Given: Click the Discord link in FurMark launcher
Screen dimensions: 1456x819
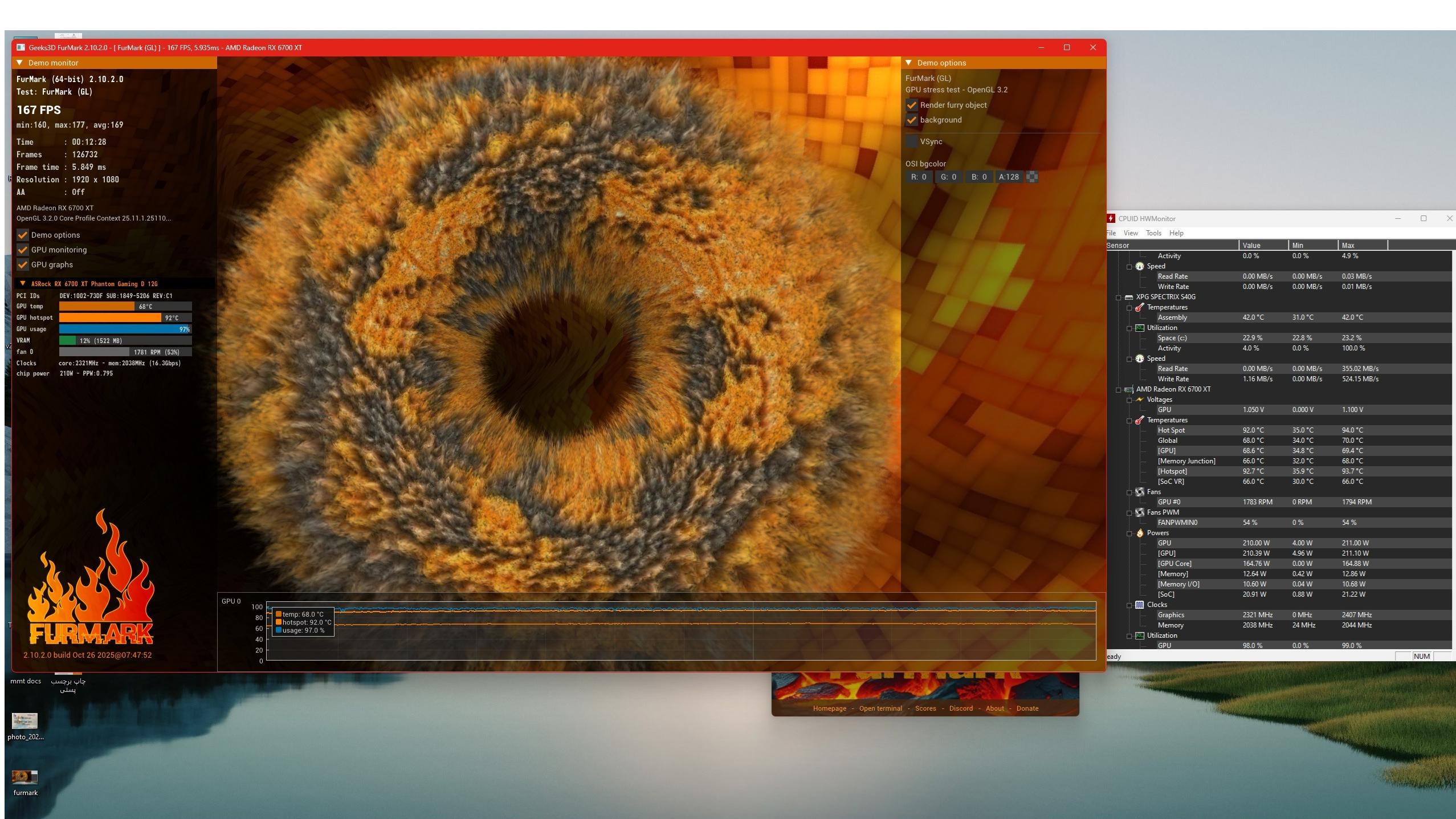Looking at the screenshot, I should (x=961, y=708).
